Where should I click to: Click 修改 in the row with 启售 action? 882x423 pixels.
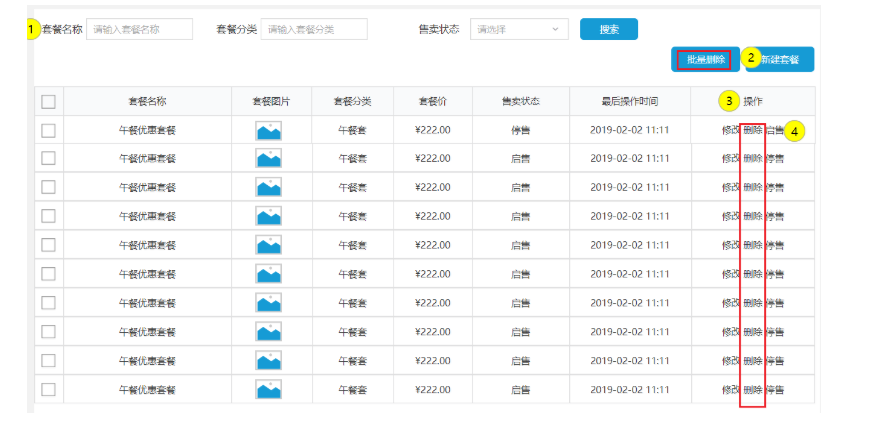(x=731, y=130)
